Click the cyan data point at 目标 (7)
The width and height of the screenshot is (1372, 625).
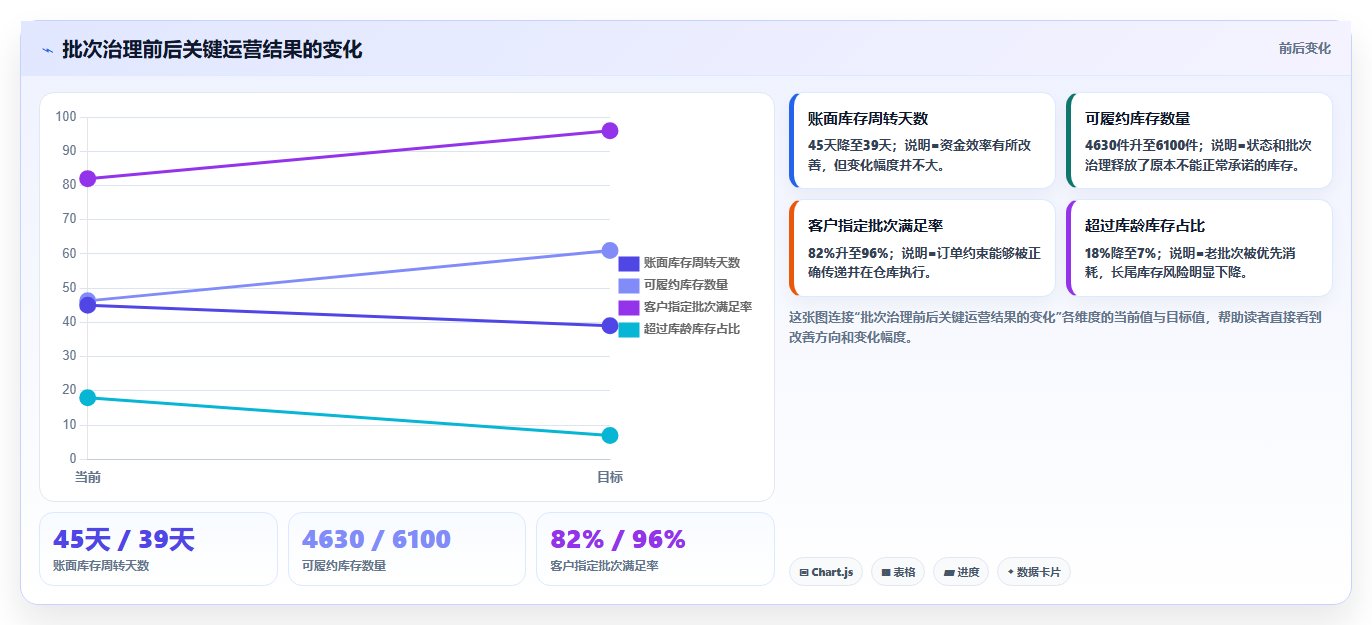610,435
